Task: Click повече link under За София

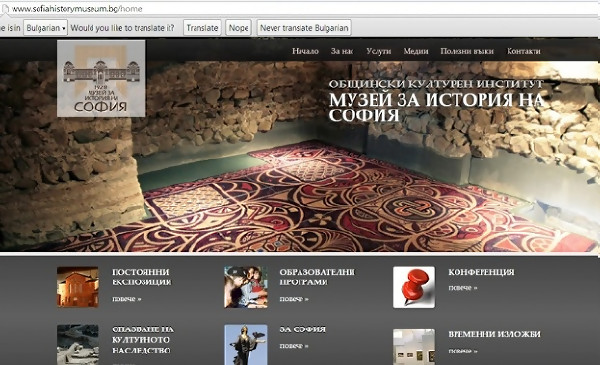Action: click(294, 346)
